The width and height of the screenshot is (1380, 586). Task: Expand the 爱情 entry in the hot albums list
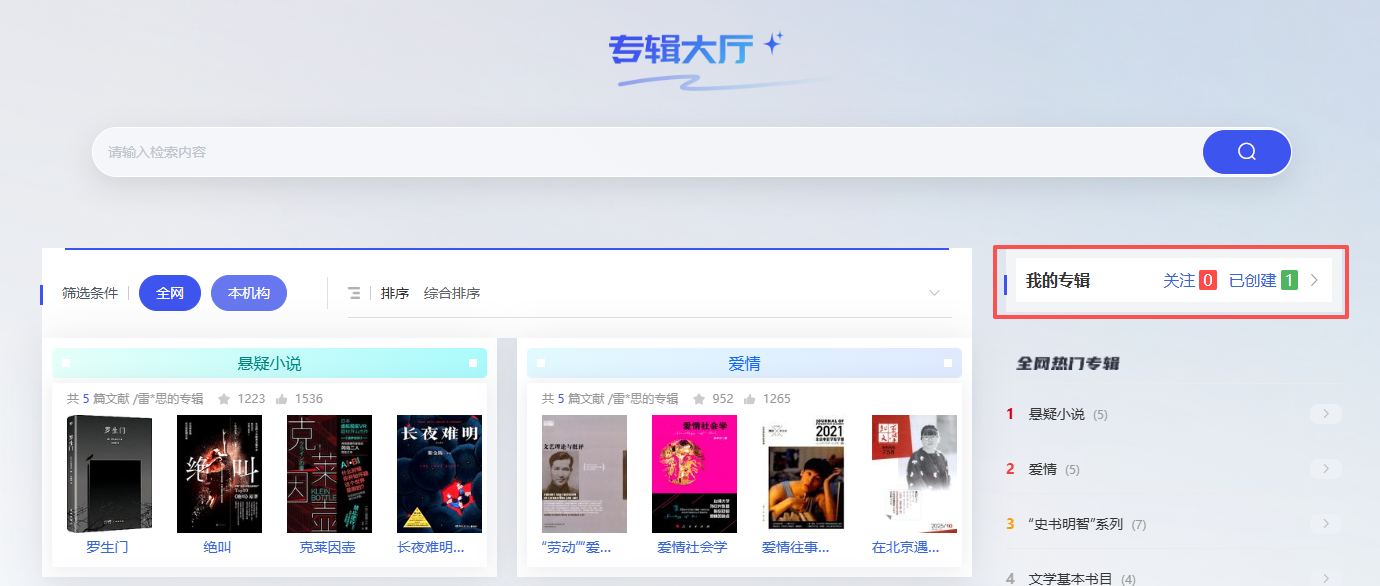(x=1325, y=468)
